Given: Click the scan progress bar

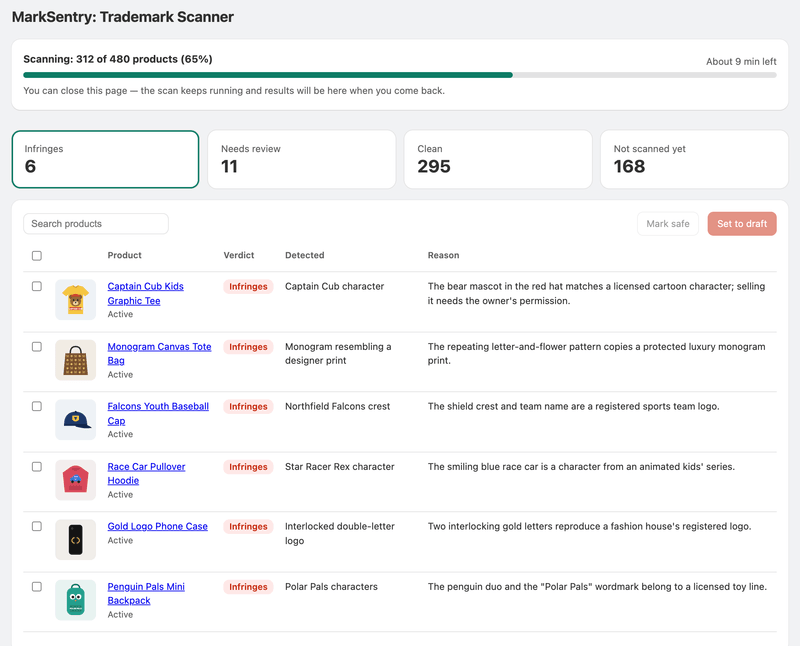Looking at the screenshot, I should [x=400, y=75].
